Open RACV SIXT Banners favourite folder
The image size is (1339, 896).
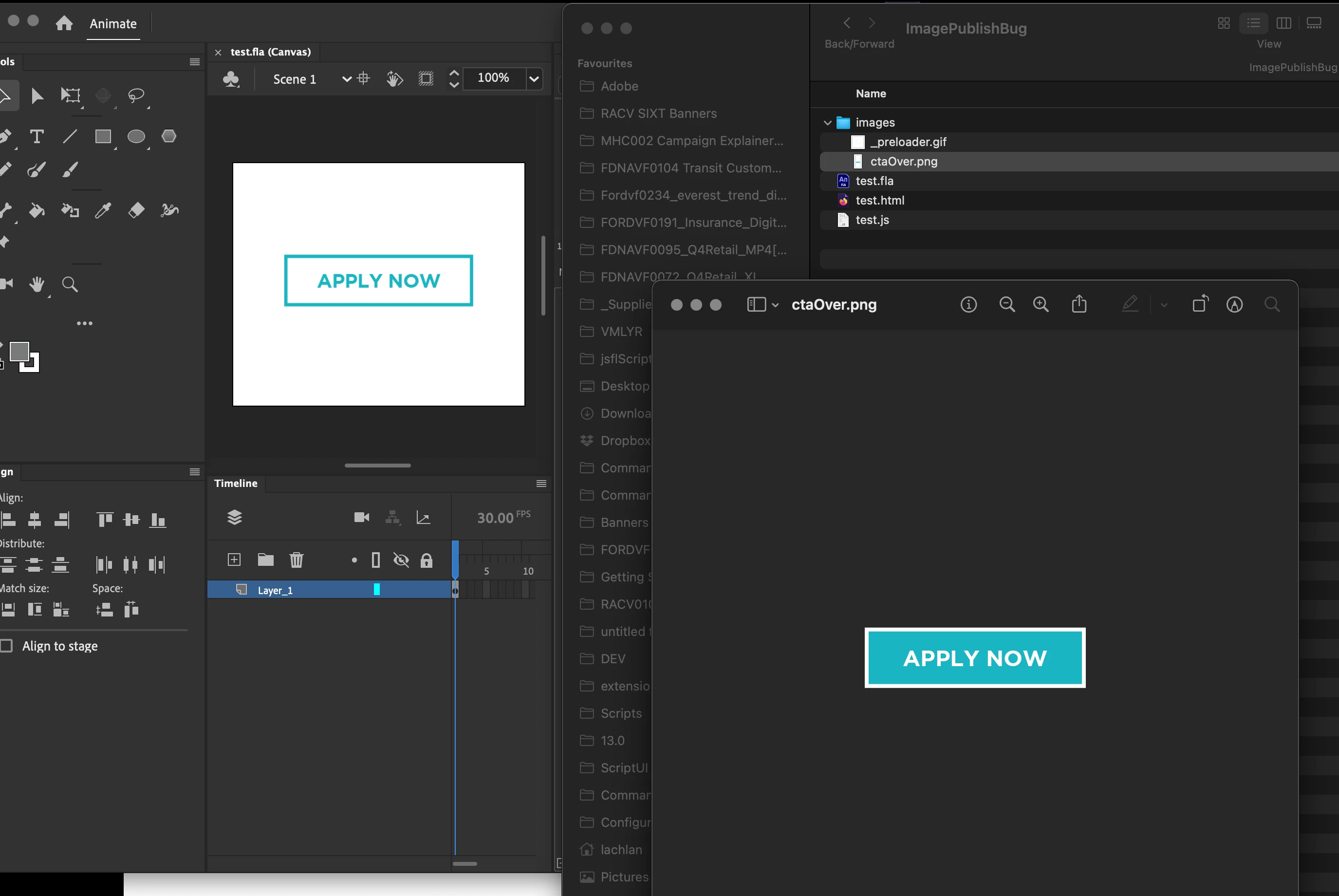pyautogui.click(x=658, y=113)
